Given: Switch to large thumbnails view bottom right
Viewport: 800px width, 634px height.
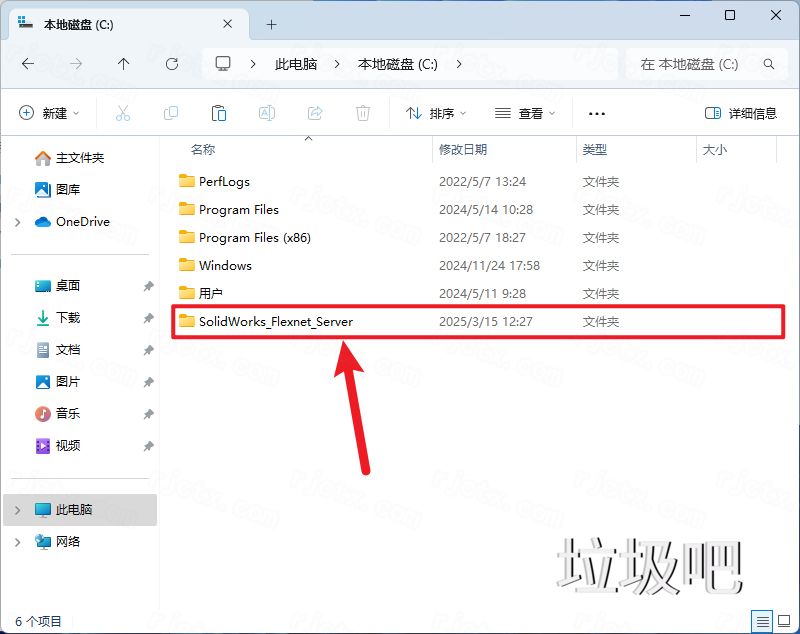Looking at the screenshot, I should [784, 621].
